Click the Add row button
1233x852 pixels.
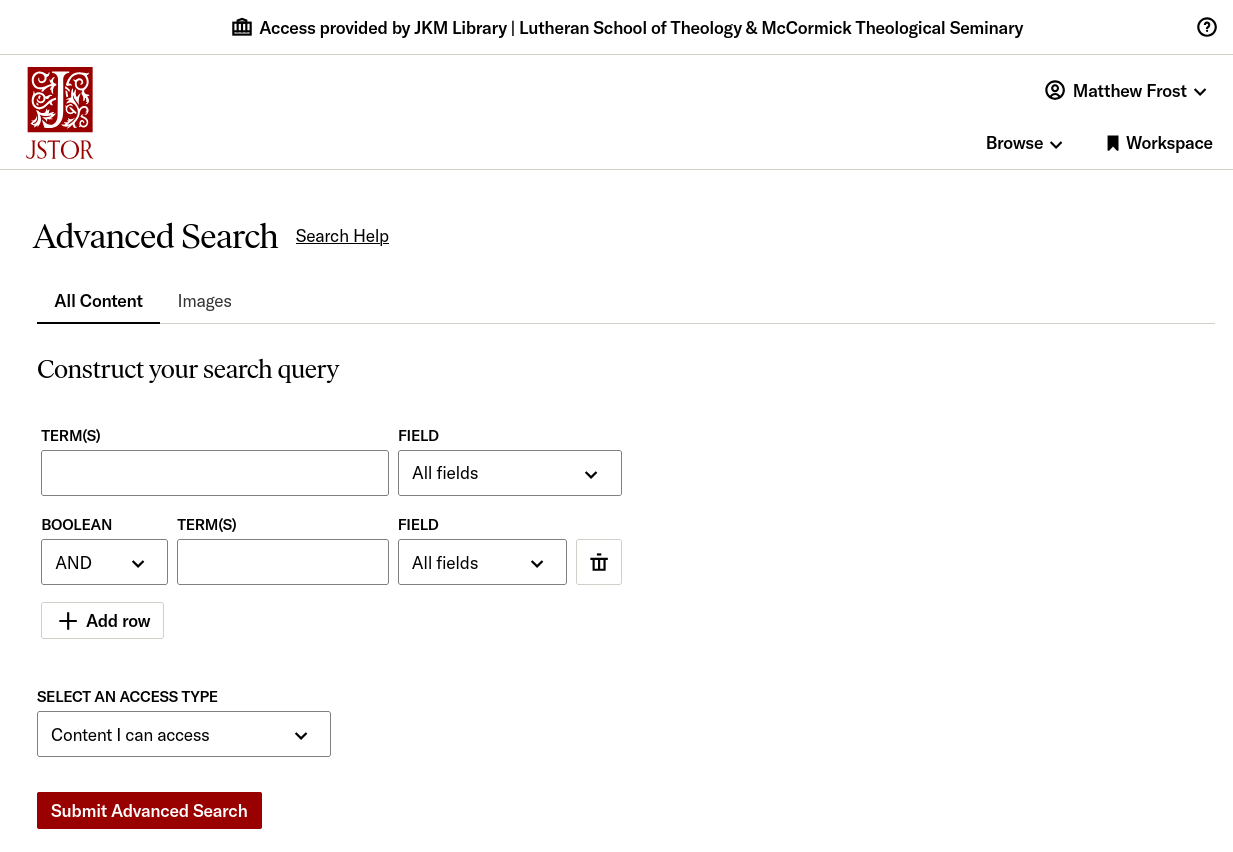click(x=102, y=620)
